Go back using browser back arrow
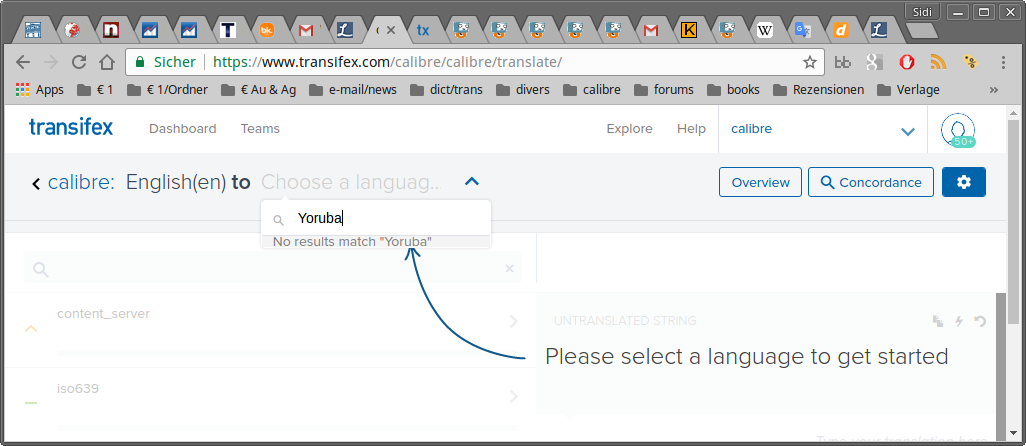 point(23,62)
